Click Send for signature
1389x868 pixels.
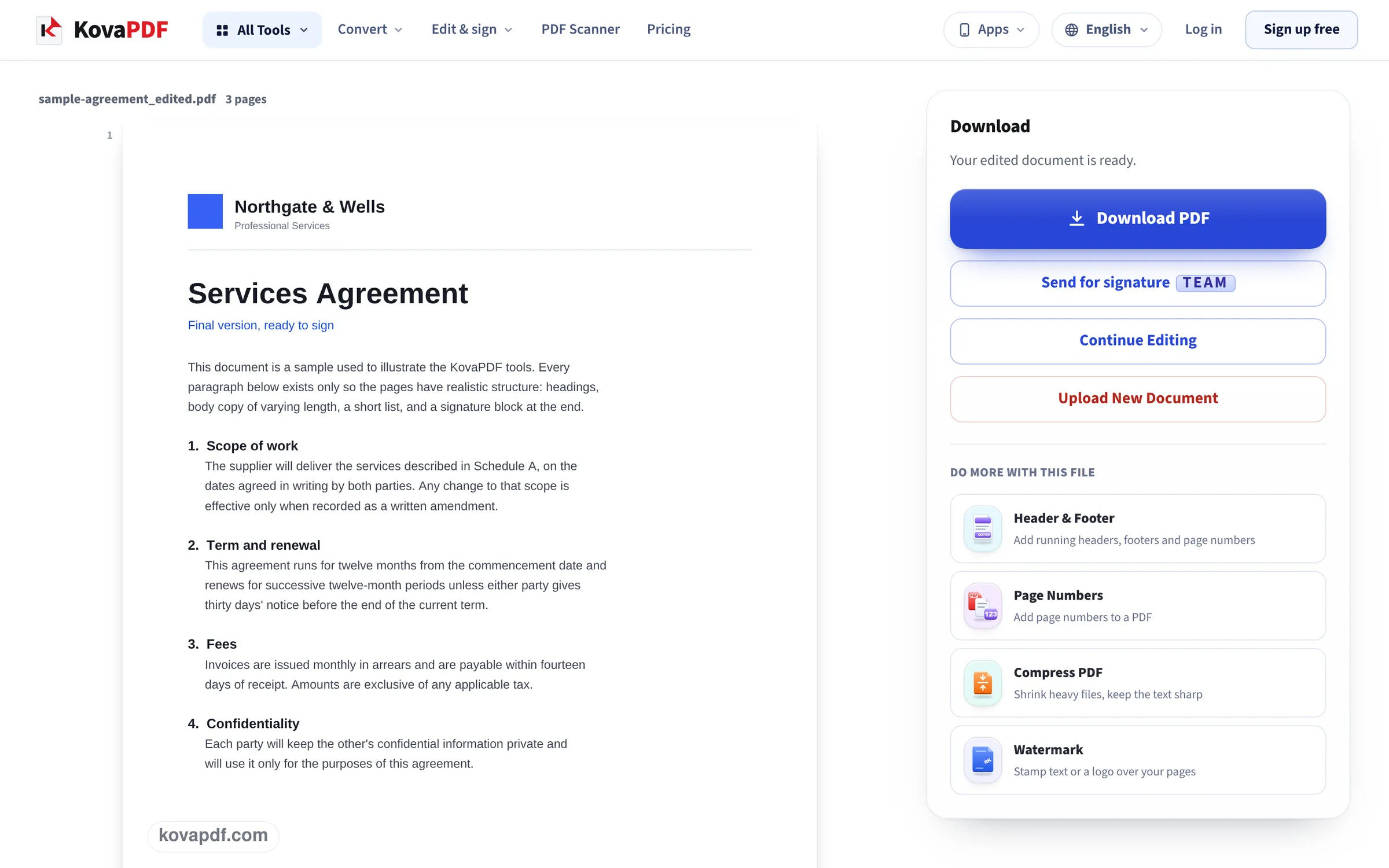click(1138, 283)
